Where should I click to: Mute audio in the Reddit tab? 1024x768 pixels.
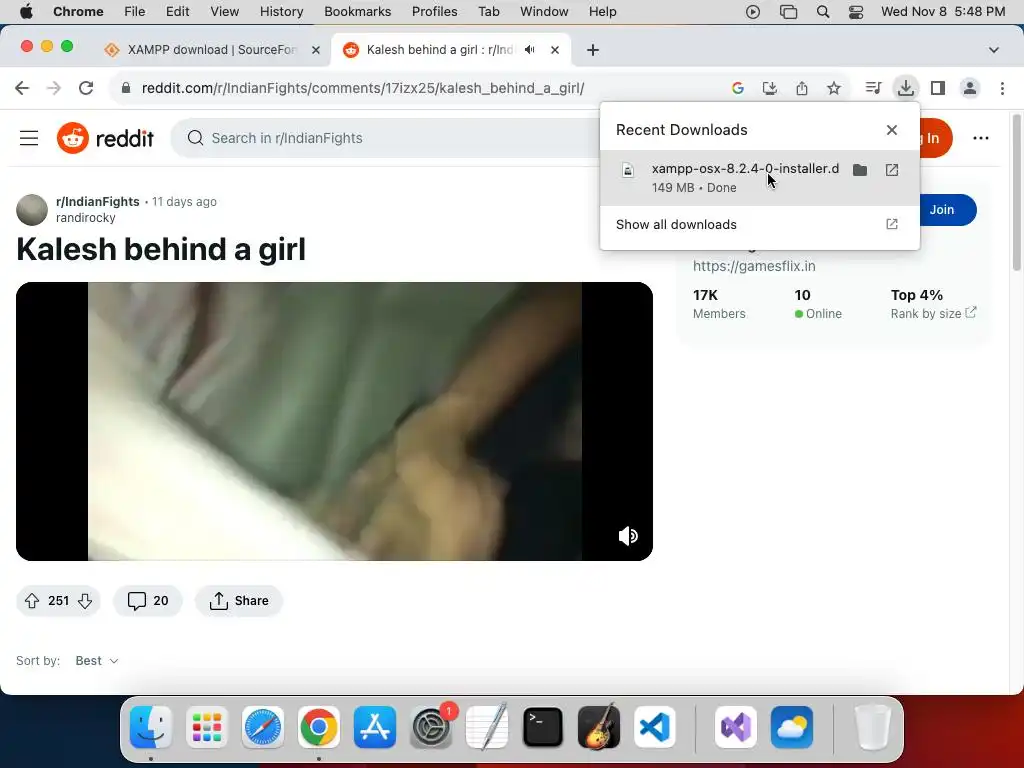[530, 50]
